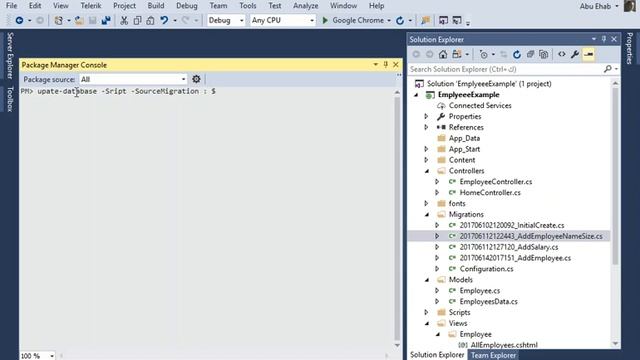
Task: Click the Paste toolbar icon
Action: tap(151, 20)
